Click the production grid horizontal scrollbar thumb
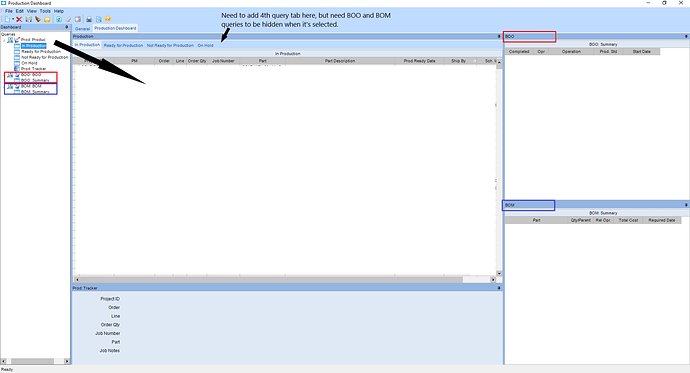 [x=271, y=279]
